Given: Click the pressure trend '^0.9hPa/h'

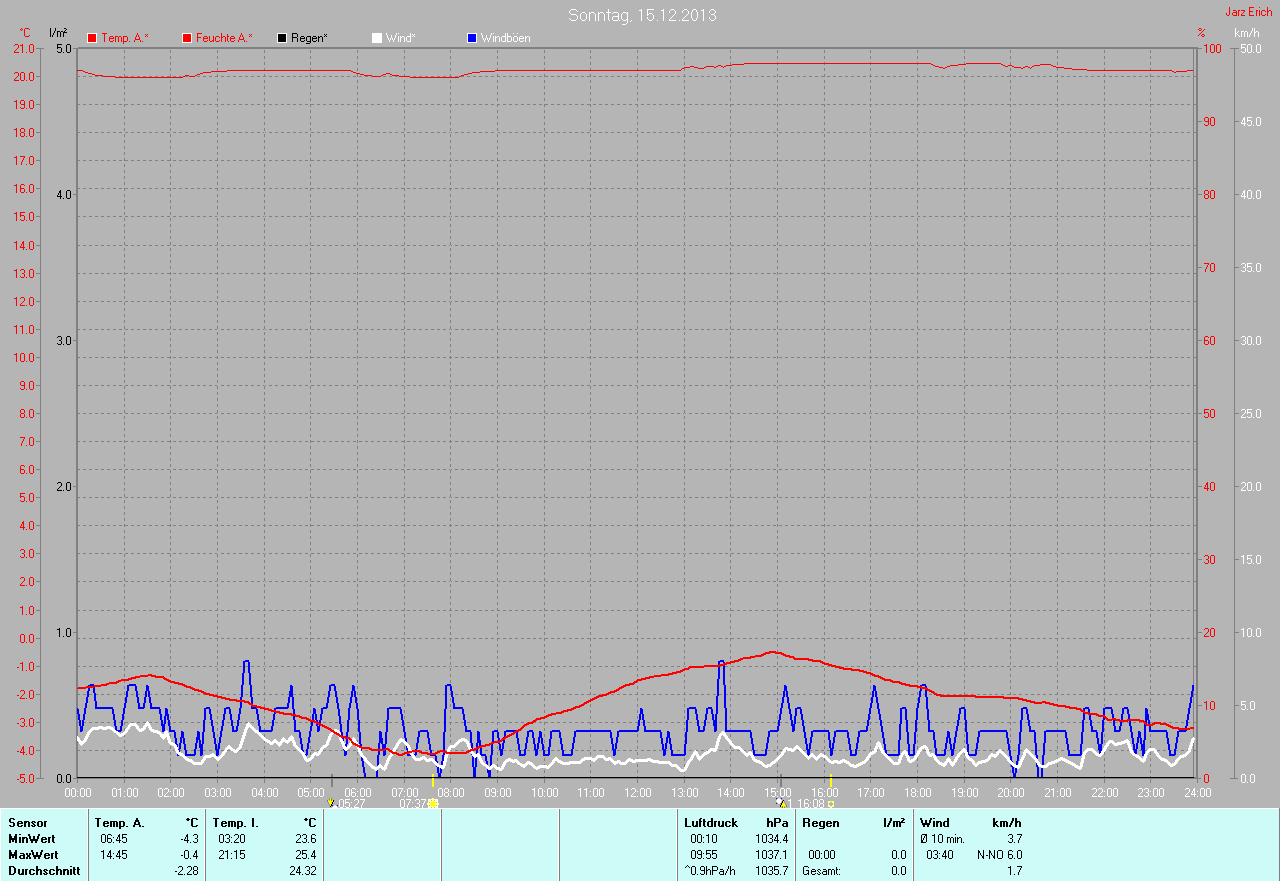Looking at the screenshot, I should (x=710, y=871).
